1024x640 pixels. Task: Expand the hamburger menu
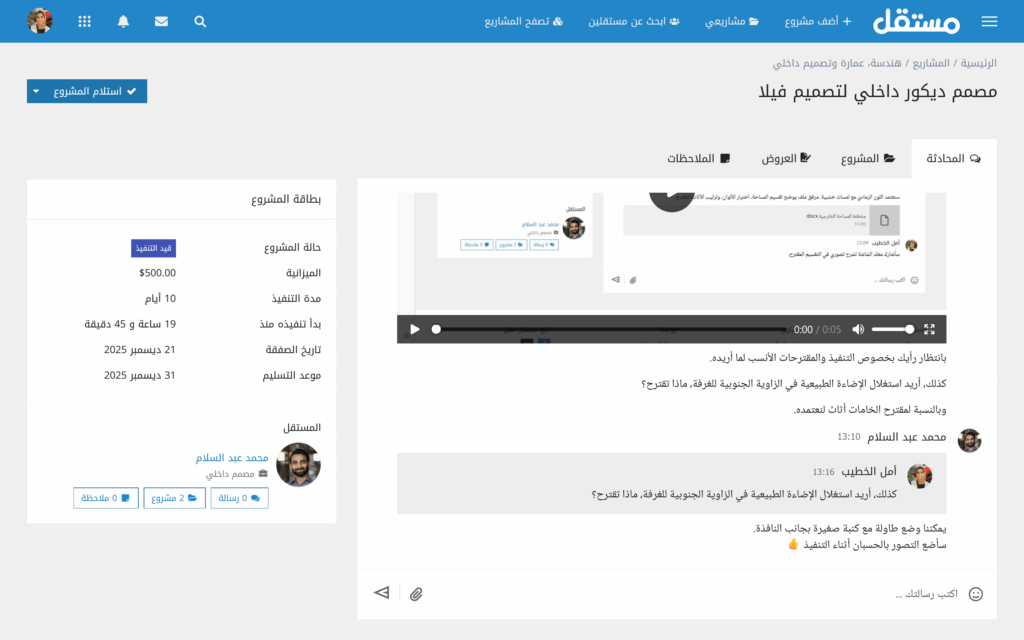988,20
